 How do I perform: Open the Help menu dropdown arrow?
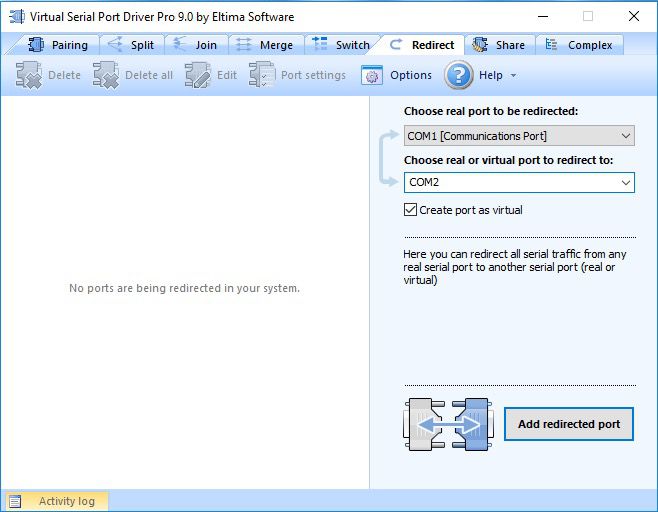[513, 76]
